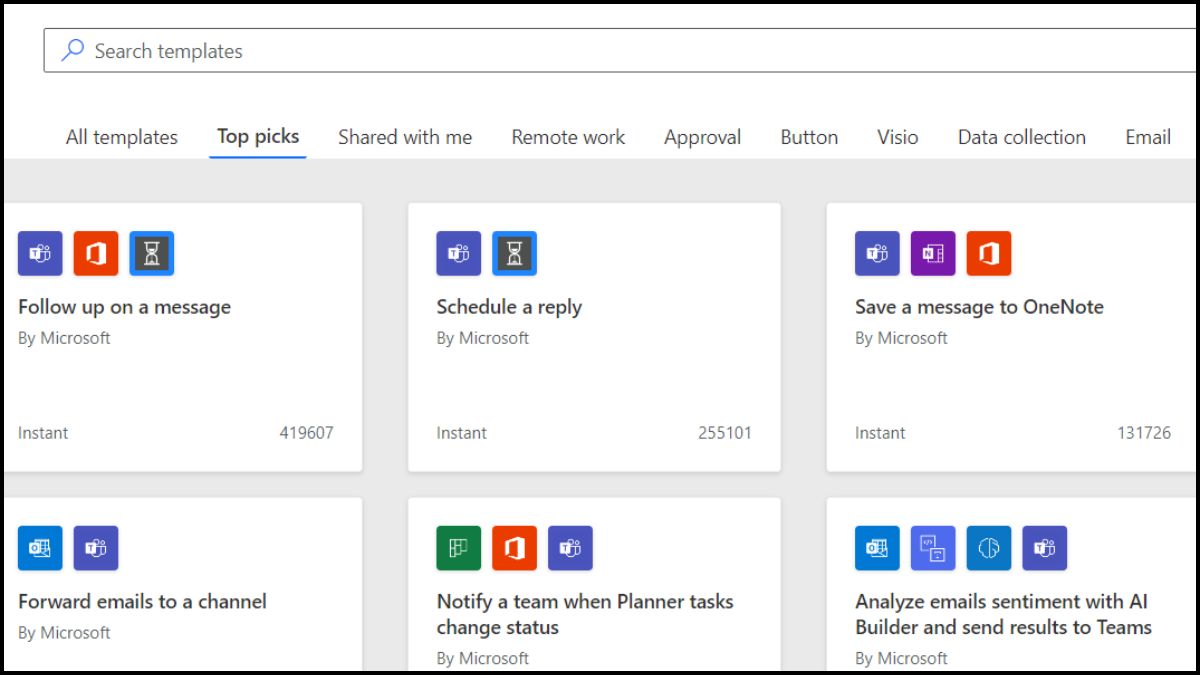Click Teams icon on Analyze emails sentiment card
Image resolution: width=1200 pixels, height=675 pixels.
pos(1045,548)
